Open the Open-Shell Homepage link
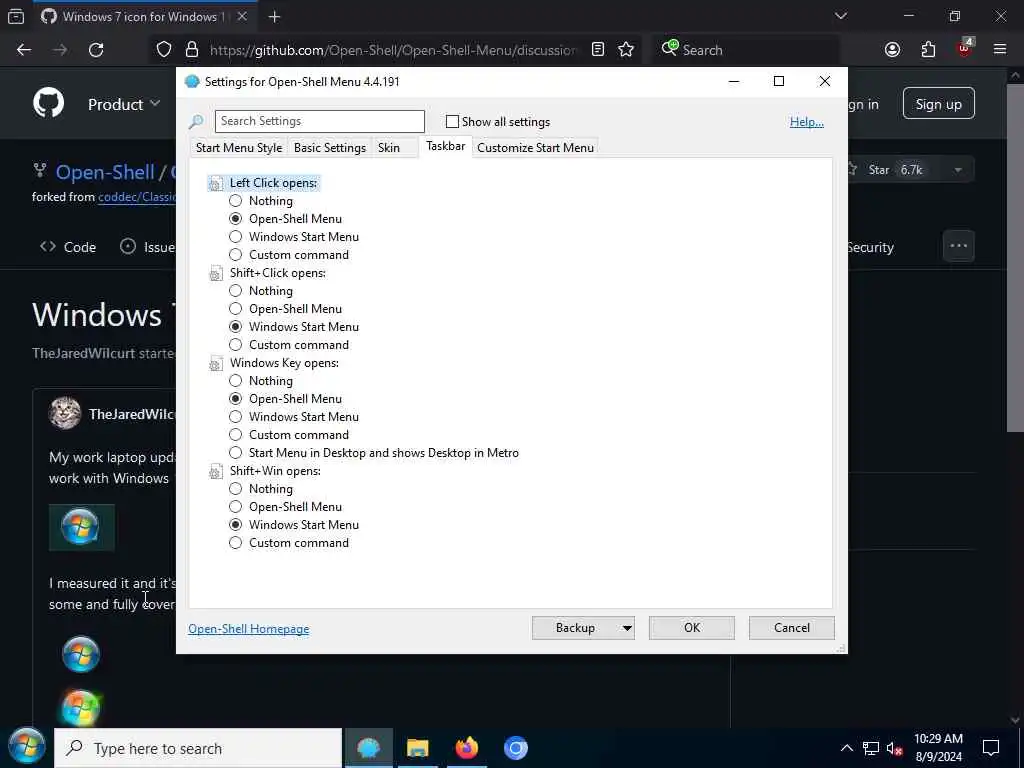The height and width of the screenshot is (768, 1024). [249, 629]
